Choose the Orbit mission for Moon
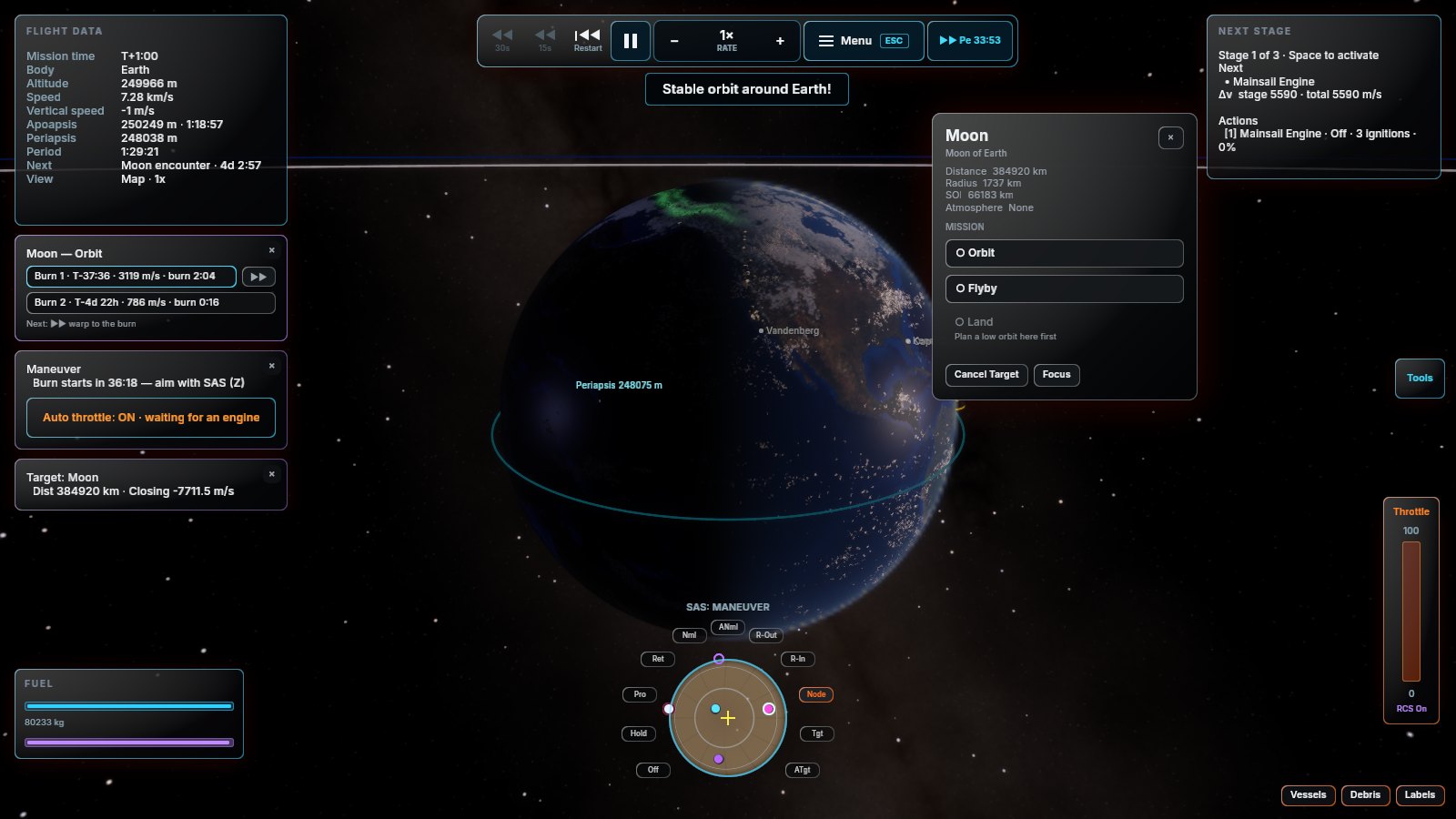Viewport: 1456px width, 819px height. click(x=1064, y=253)
